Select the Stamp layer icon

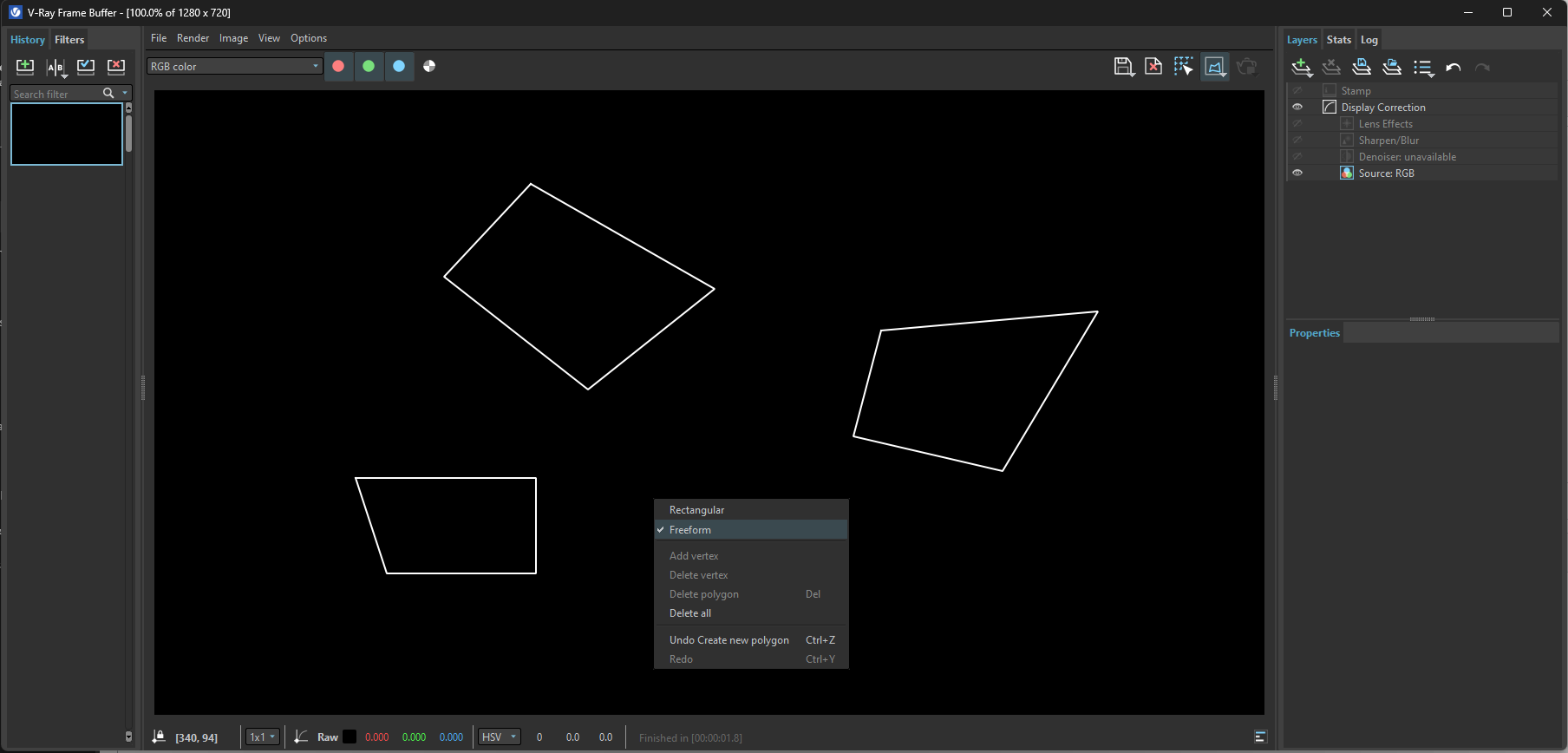tap(1330, 91)
